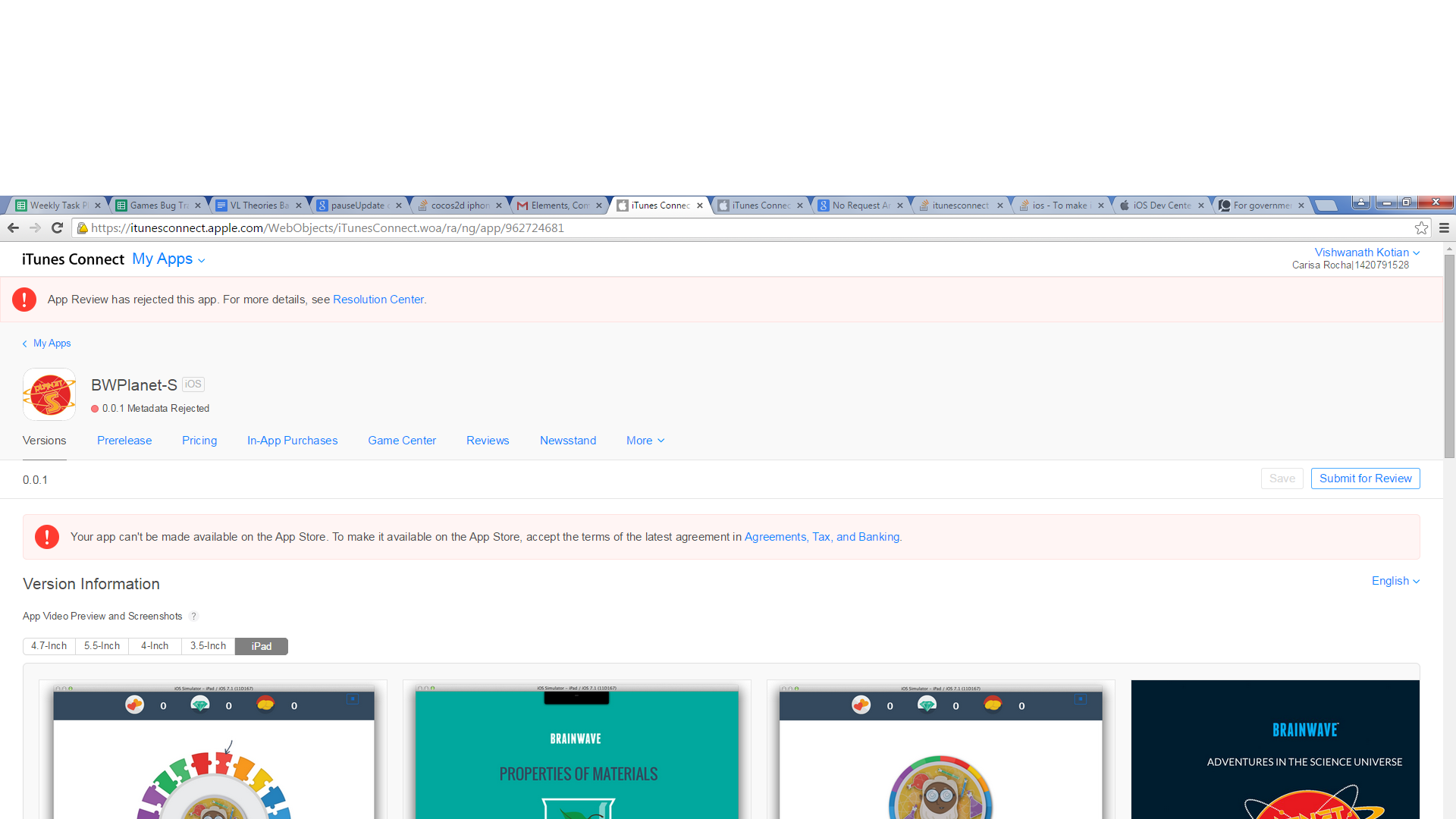Open the English language dropdown
Image resolution: width=1456 pixels, height=819 pixels.
point(1395,581)
